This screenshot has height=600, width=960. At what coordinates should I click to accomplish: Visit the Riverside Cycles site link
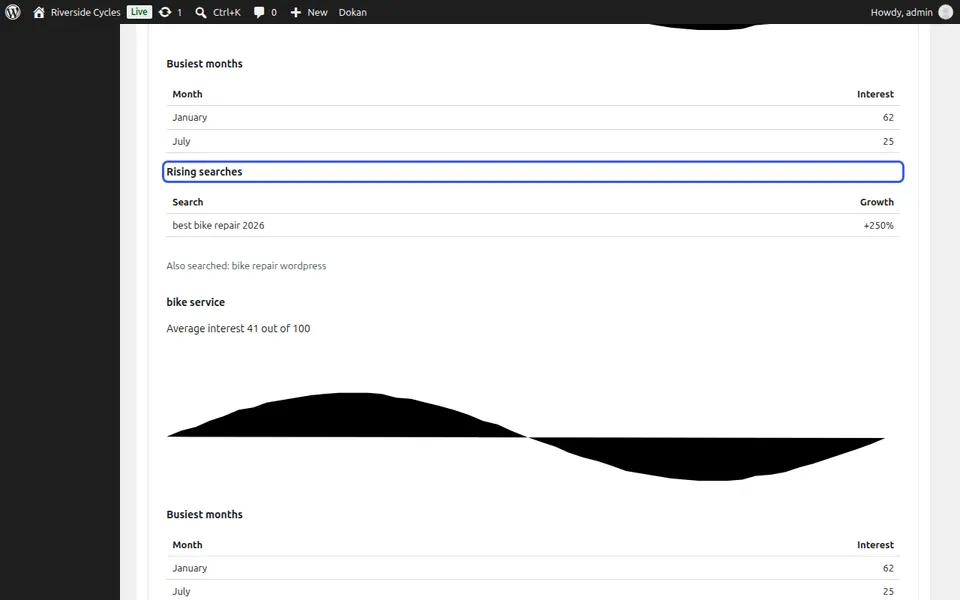click(85, 12)
